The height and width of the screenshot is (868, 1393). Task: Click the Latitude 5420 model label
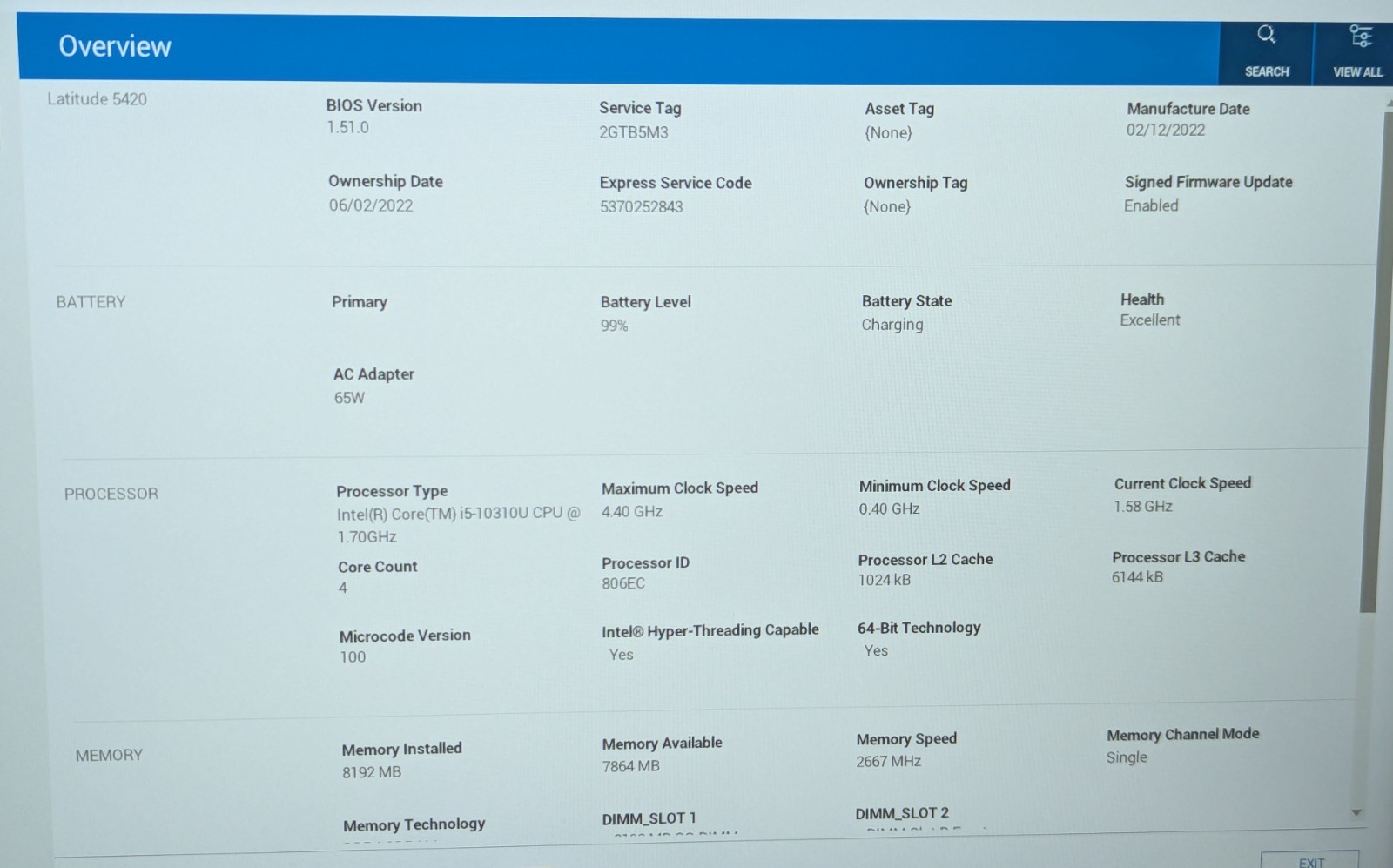(97, 99)
